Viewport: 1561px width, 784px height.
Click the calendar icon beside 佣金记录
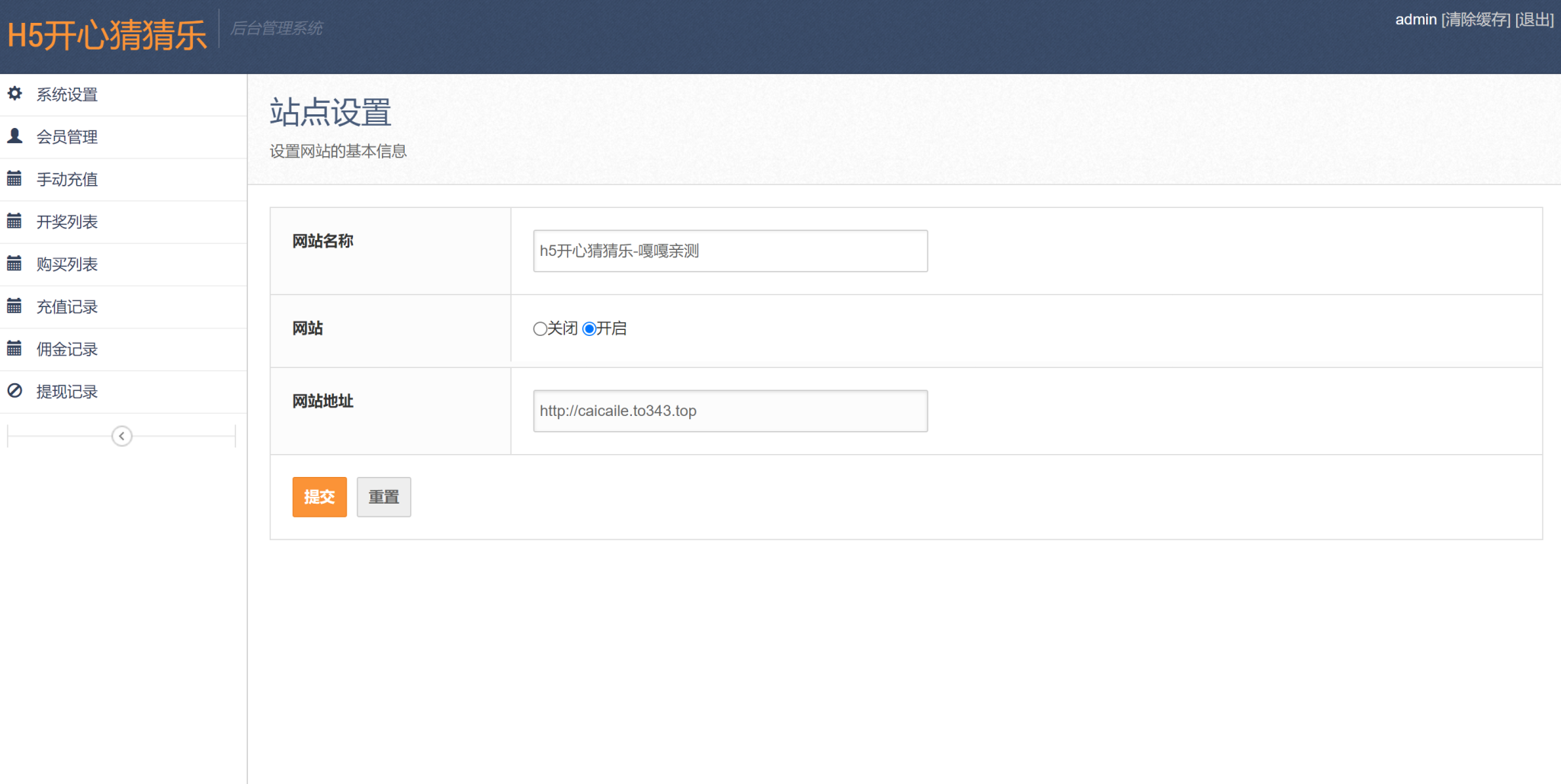coord(14,349)
